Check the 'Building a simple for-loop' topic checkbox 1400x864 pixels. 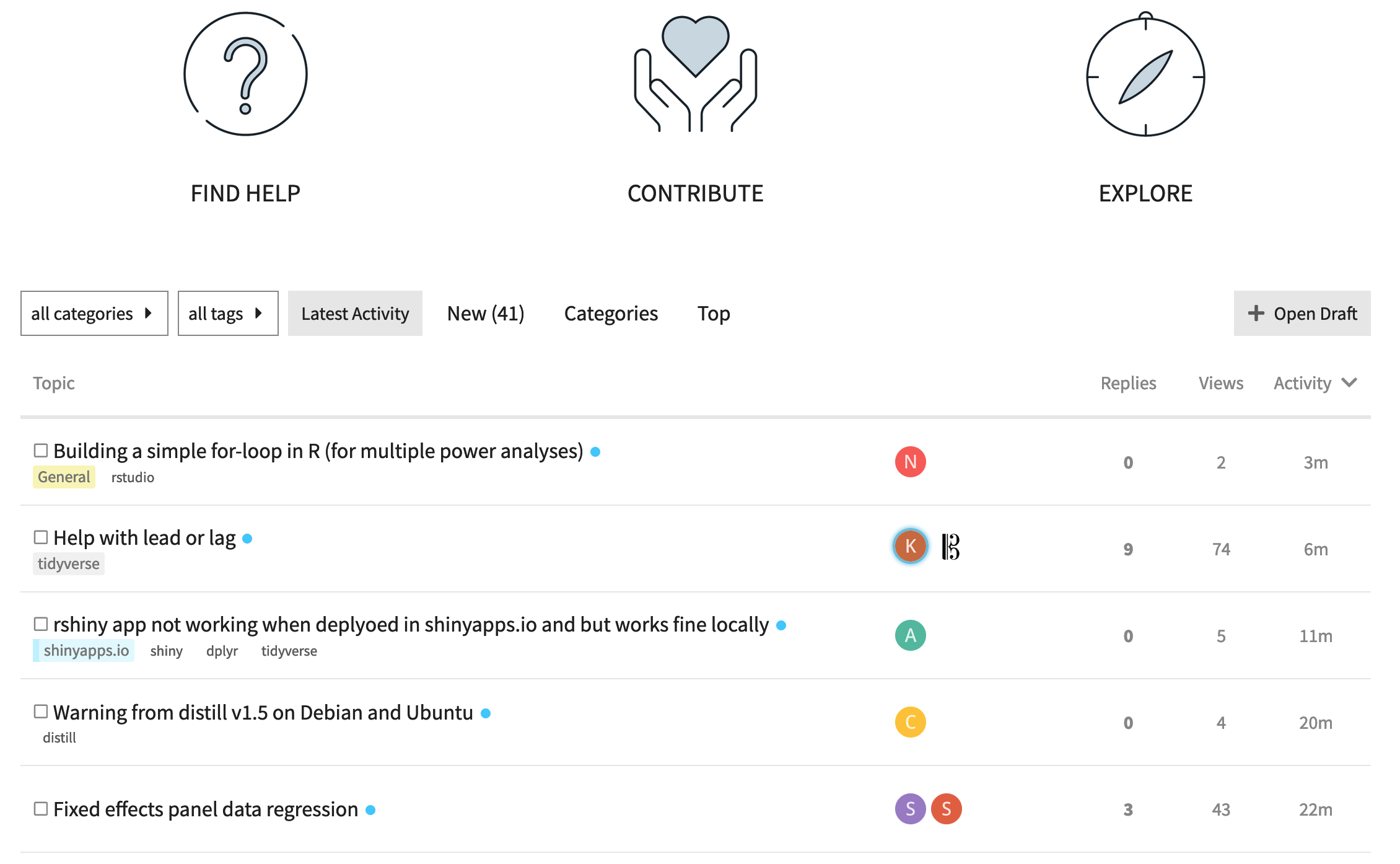pos(41,451)
